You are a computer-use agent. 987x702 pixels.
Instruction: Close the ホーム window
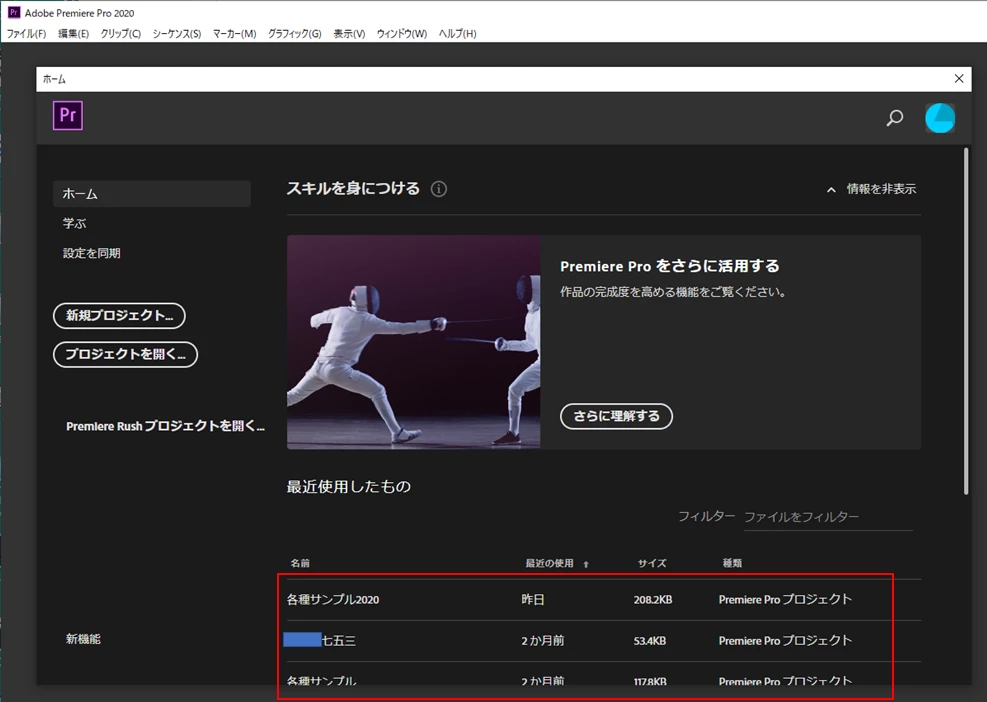(x=959, y=79)
